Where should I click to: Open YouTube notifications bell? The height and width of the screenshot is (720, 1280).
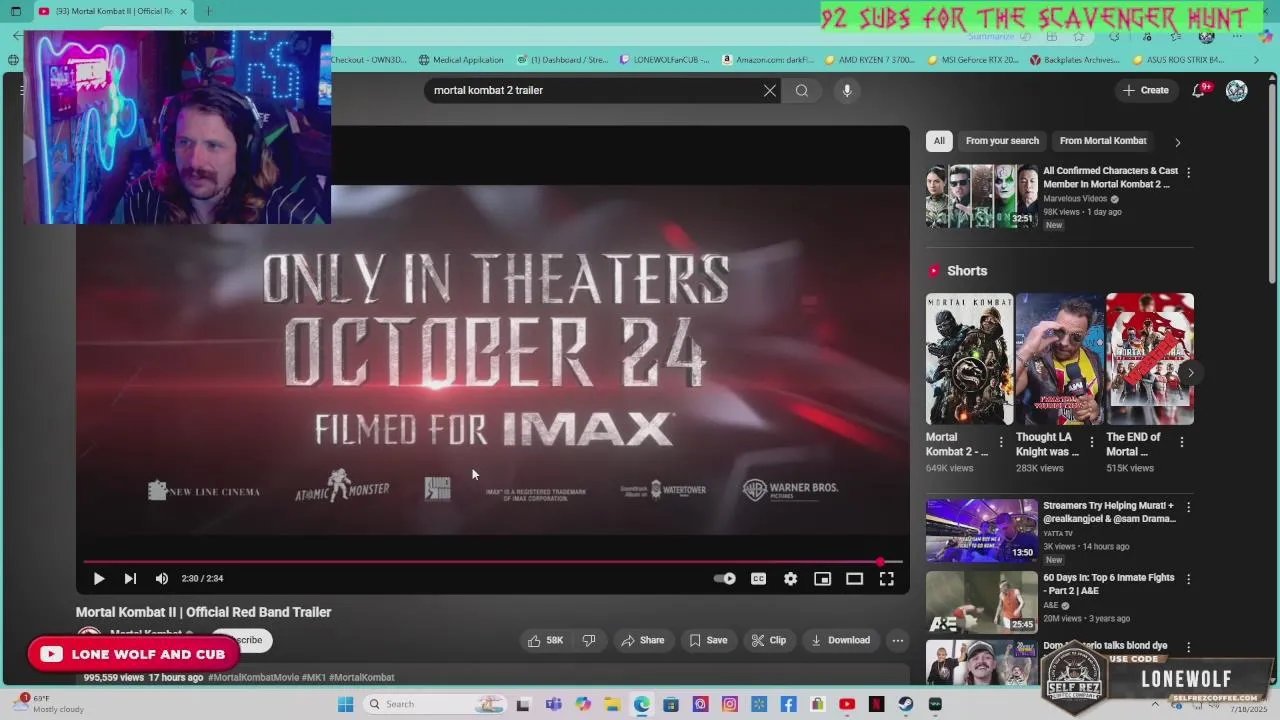(x=1199, y=90)
